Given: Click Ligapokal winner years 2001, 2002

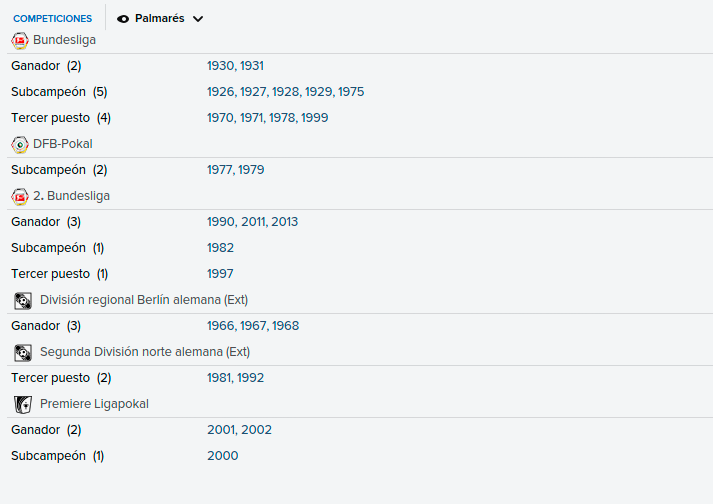Looking at the screenshot, I should [239, 430].
